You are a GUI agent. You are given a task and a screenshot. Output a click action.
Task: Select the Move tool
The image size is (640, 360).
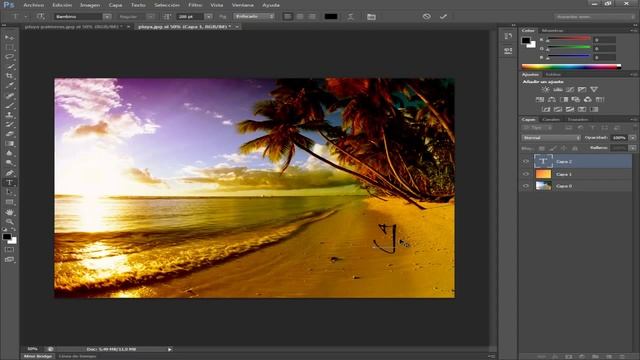tap(9, 38)
